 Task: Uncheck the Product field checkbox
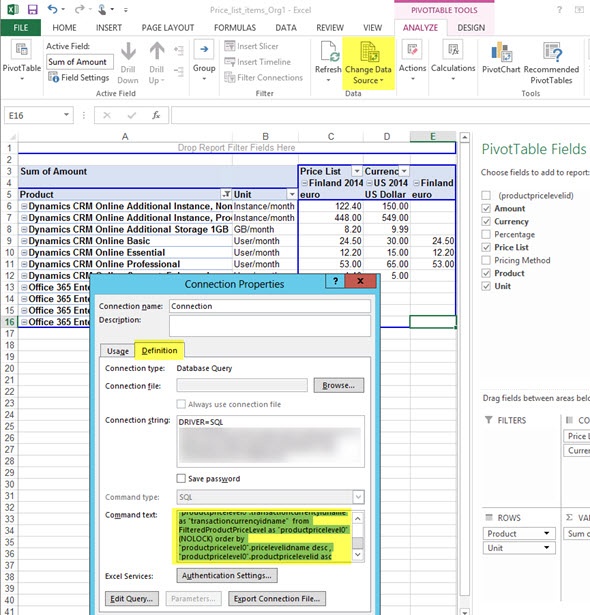486,273
